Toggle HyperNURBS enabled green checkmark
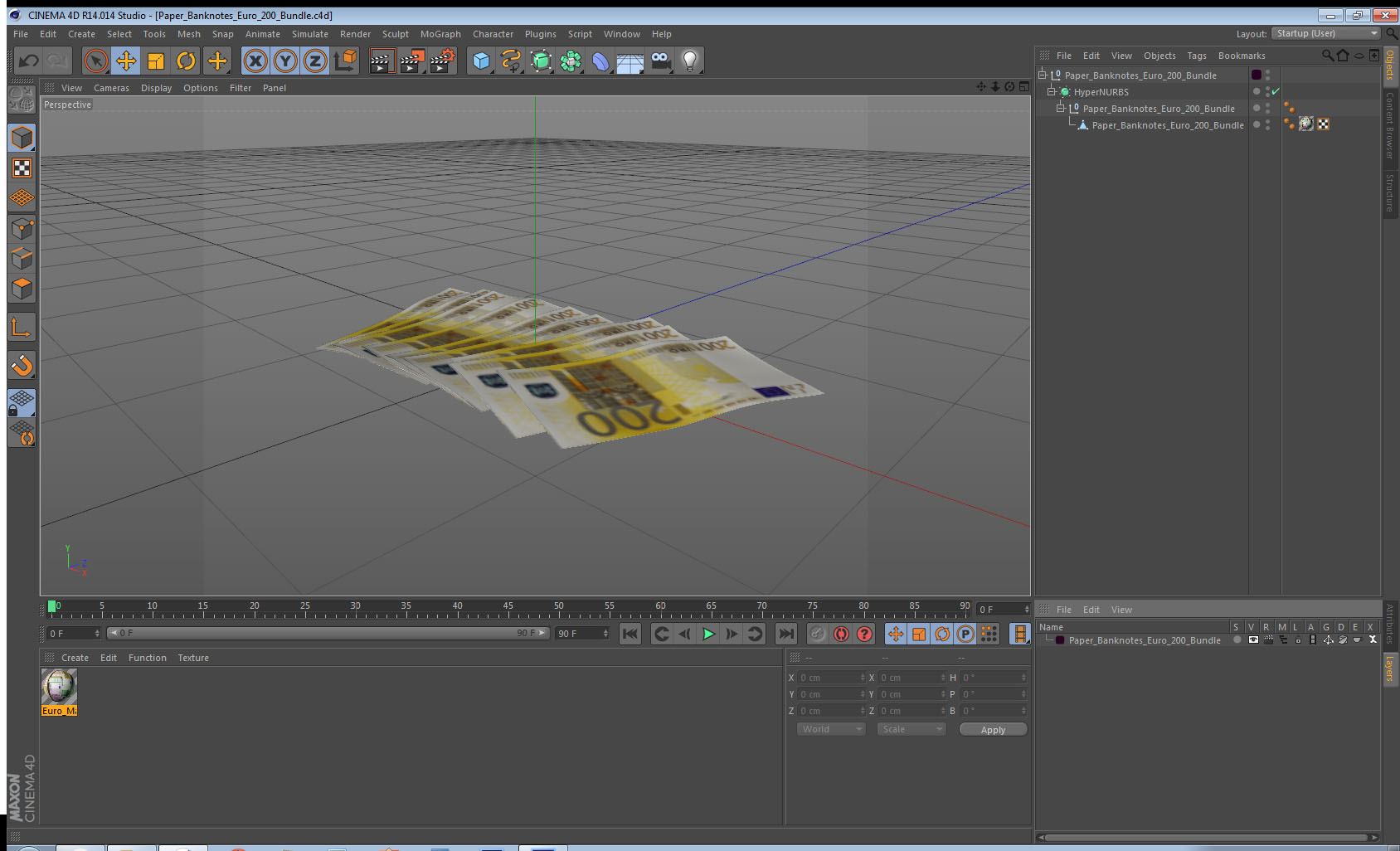Image resolution: width=1400 pixels, height=851 pixels. tap(1275, 91)
